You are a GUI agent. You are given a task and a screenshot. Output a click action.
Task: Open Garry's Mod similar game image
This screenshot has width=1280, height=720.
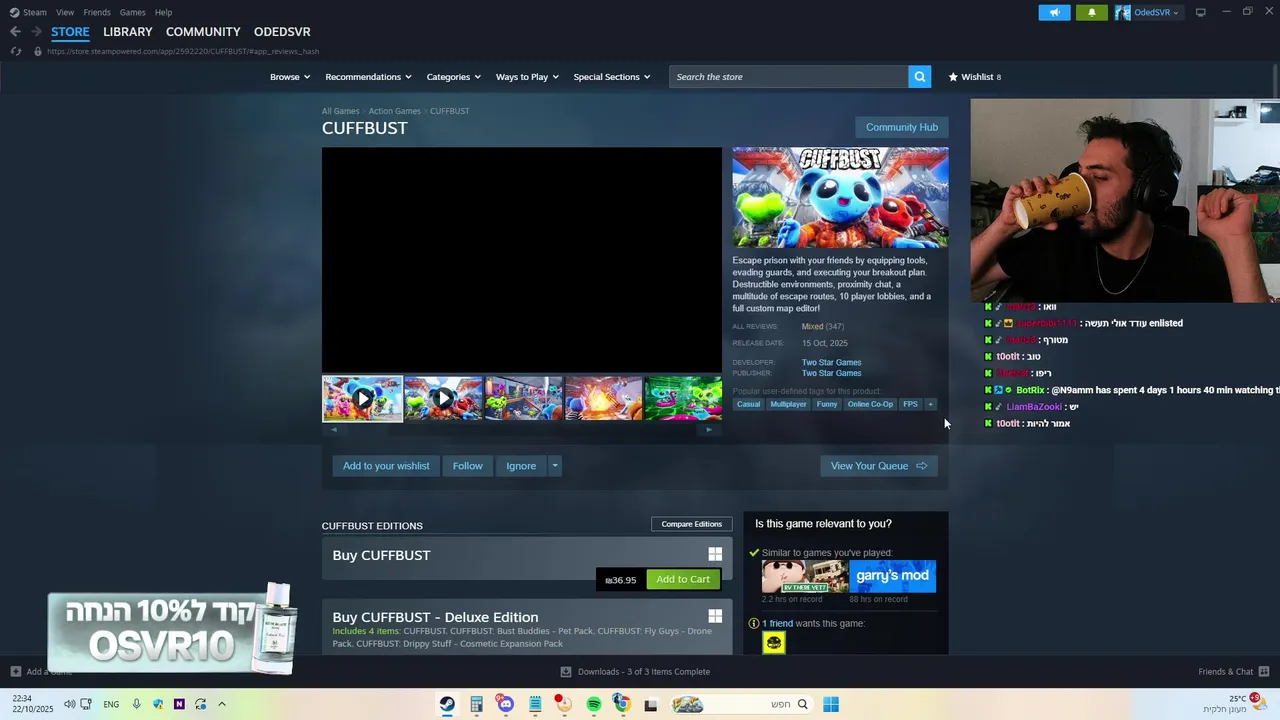pos(892,576)
